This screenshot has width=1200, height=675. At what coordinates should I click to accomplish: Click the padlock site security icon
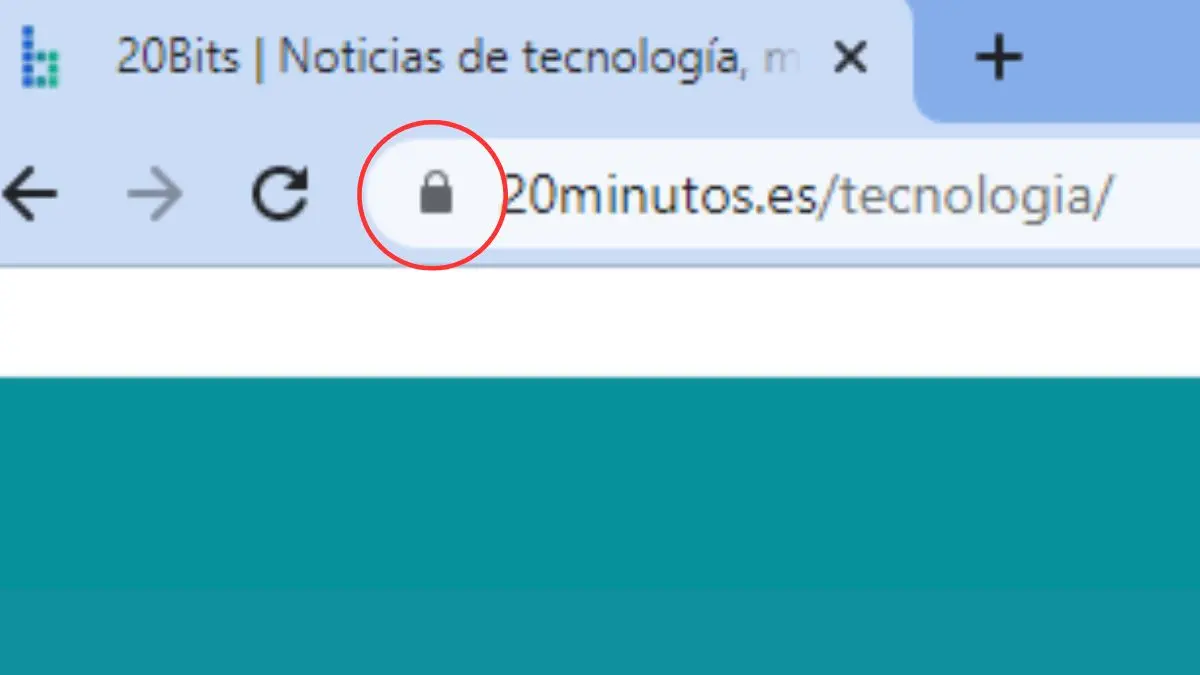[x=436, y=192]
